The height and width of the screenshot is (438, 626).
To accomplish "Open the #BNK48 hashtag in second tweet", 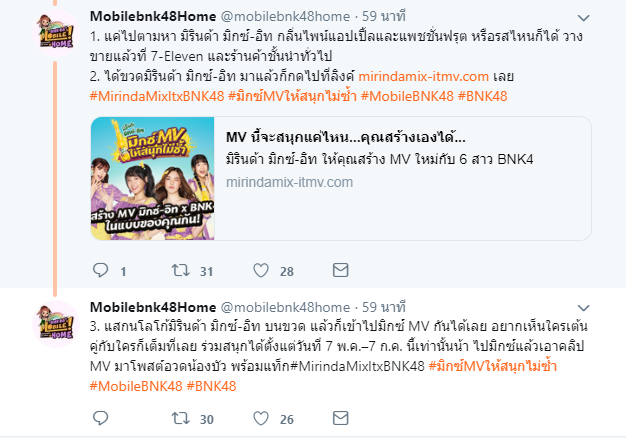I will tap(211, 386).
